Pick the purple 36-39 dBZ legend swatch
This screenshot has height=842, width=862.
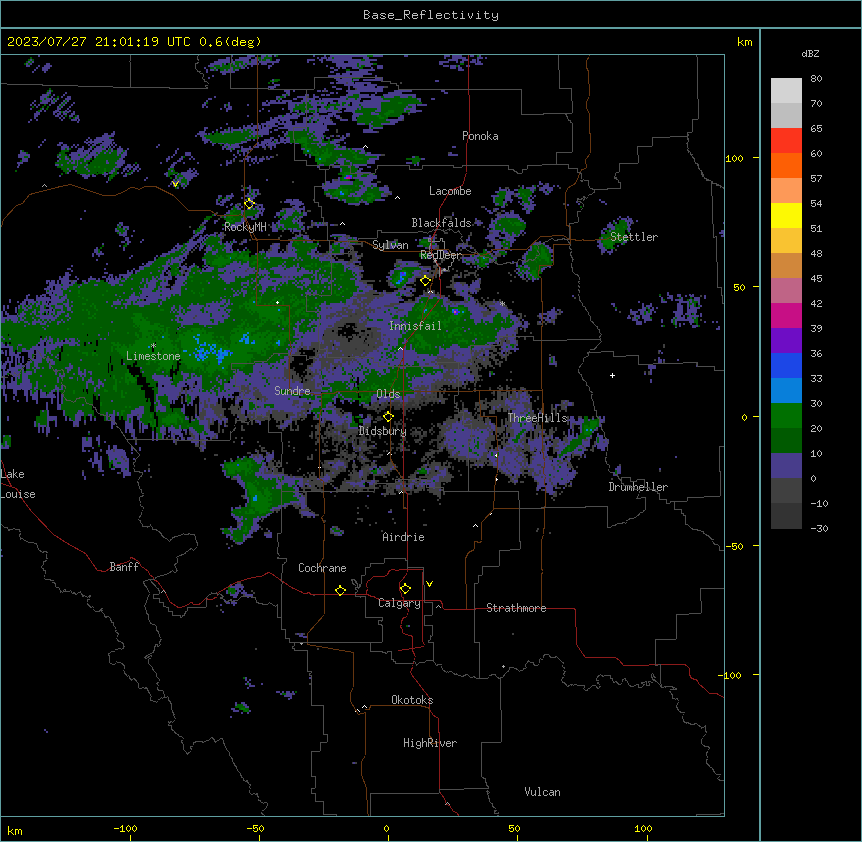tap(786, 341)
